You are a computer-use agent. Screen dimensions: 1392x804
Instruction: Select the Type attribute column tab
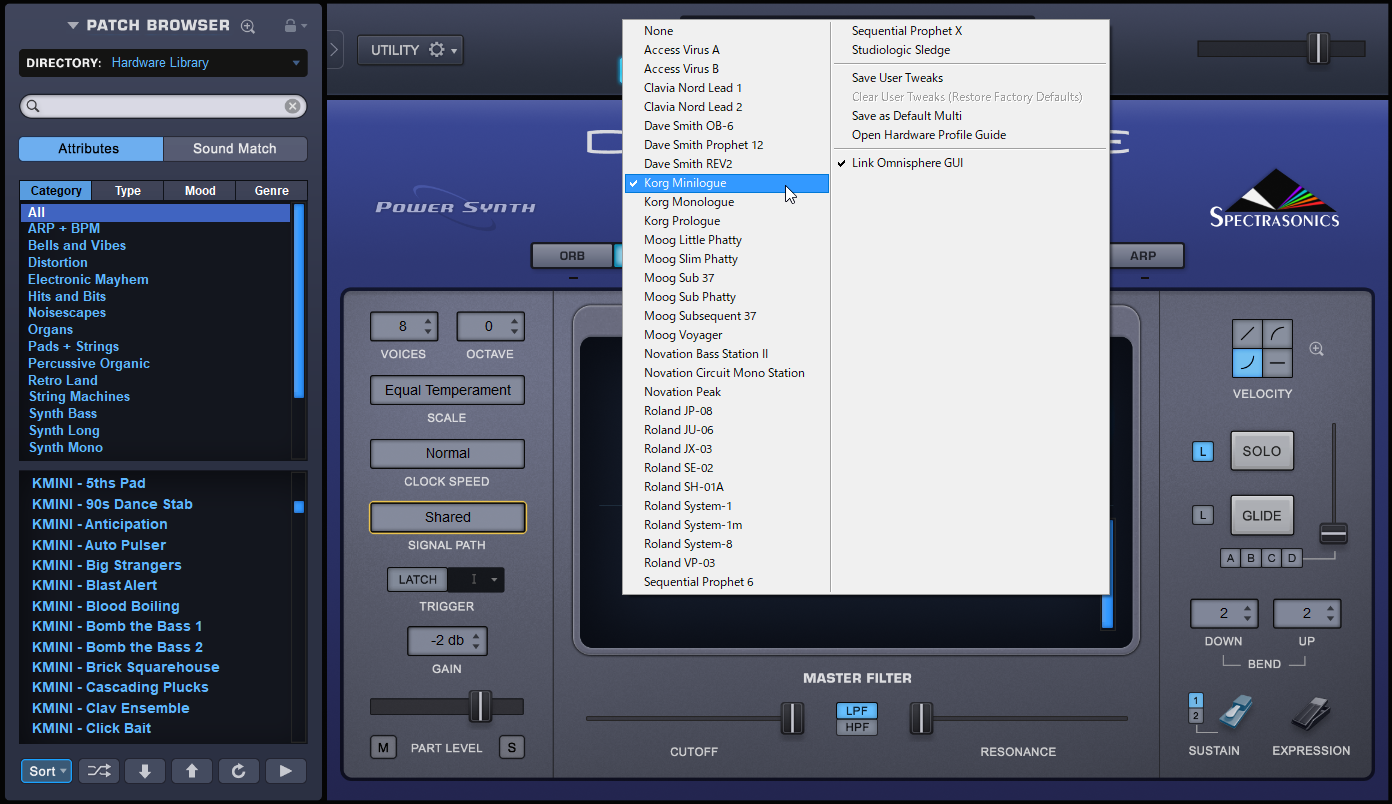(128, 191)
